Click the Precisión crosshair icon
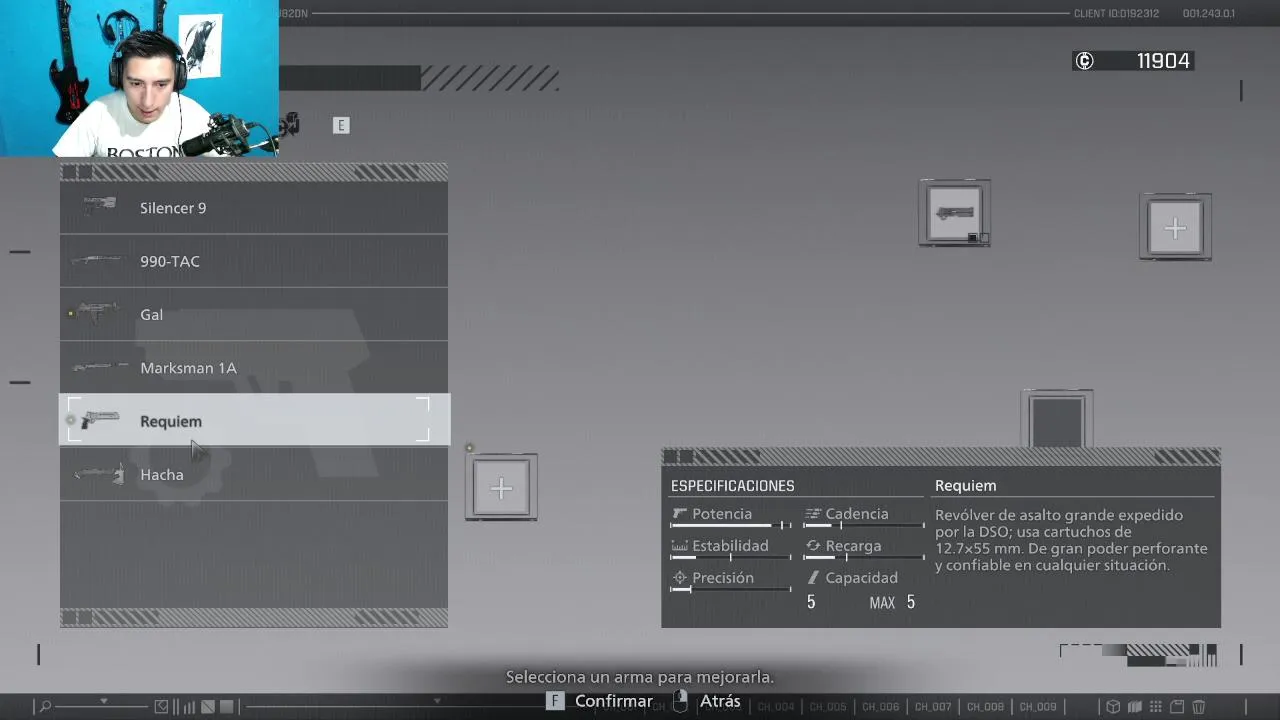The image size is (1280, 720). [680, 578]
